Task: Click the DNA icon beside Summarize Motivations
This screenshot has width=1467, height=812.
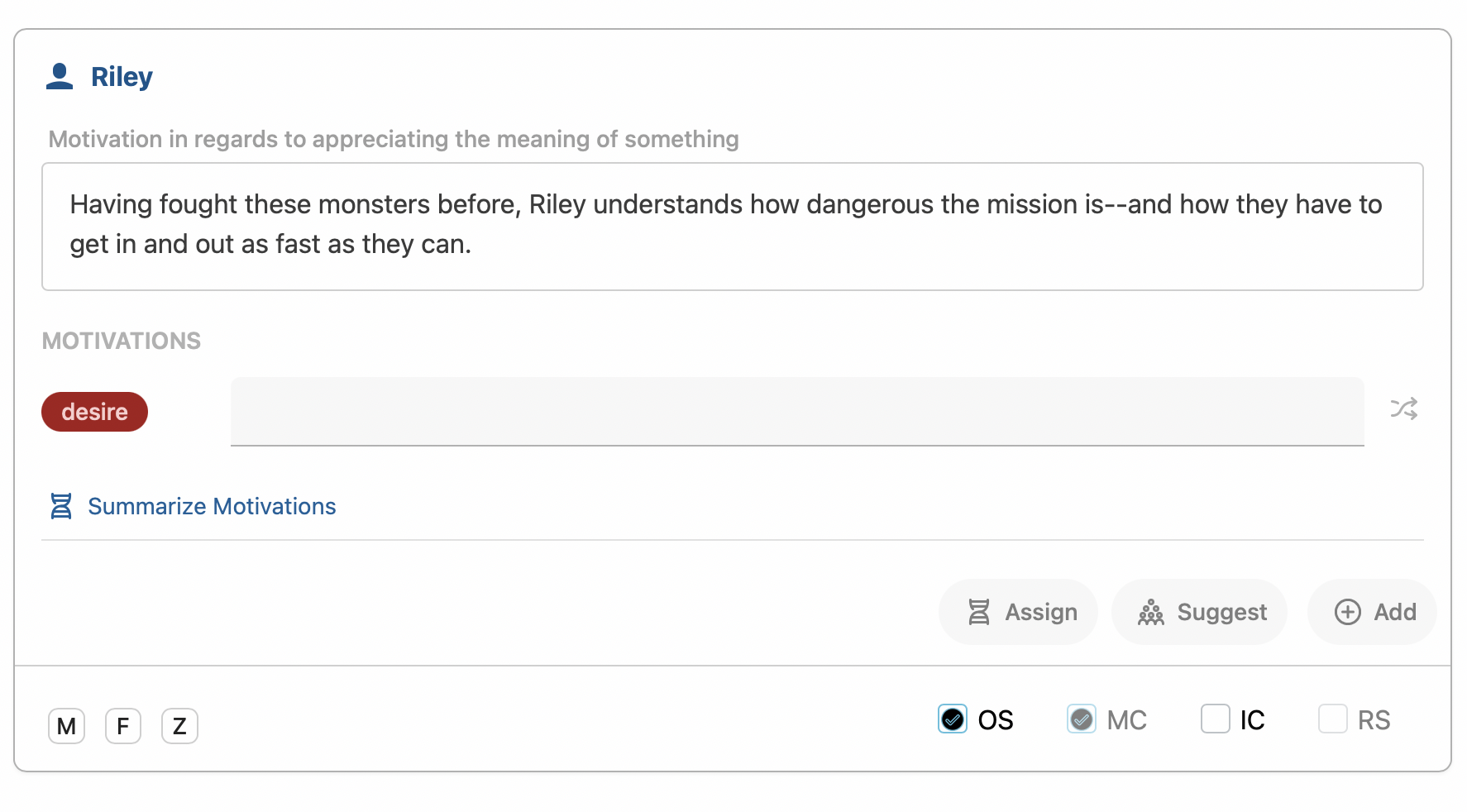Action: point(61,506)
